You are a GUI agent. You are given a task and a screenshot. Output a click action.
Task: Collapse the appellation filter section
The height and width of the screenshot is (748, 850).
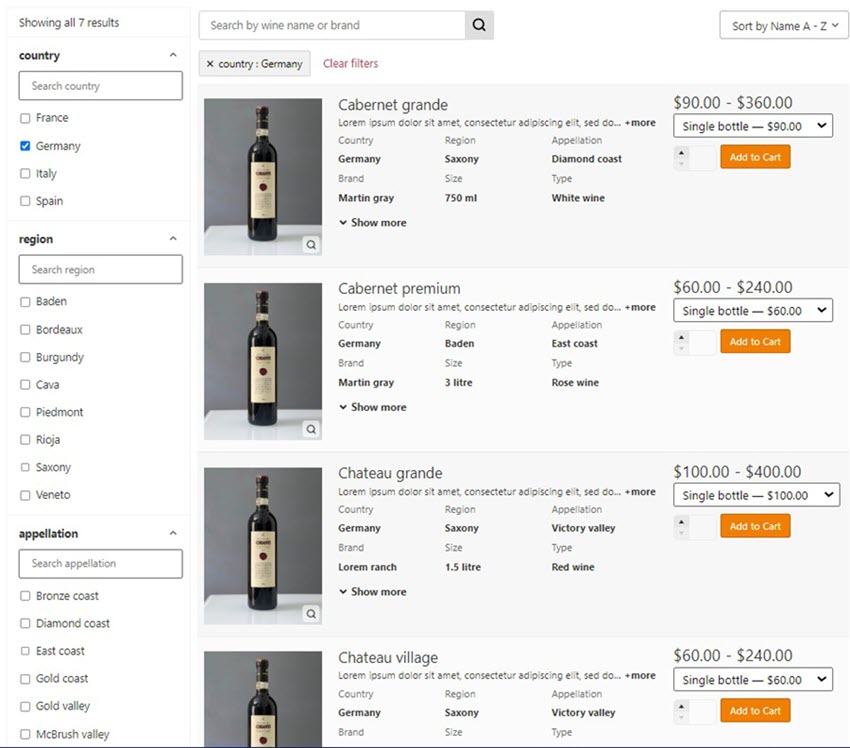tap(173, 533)
